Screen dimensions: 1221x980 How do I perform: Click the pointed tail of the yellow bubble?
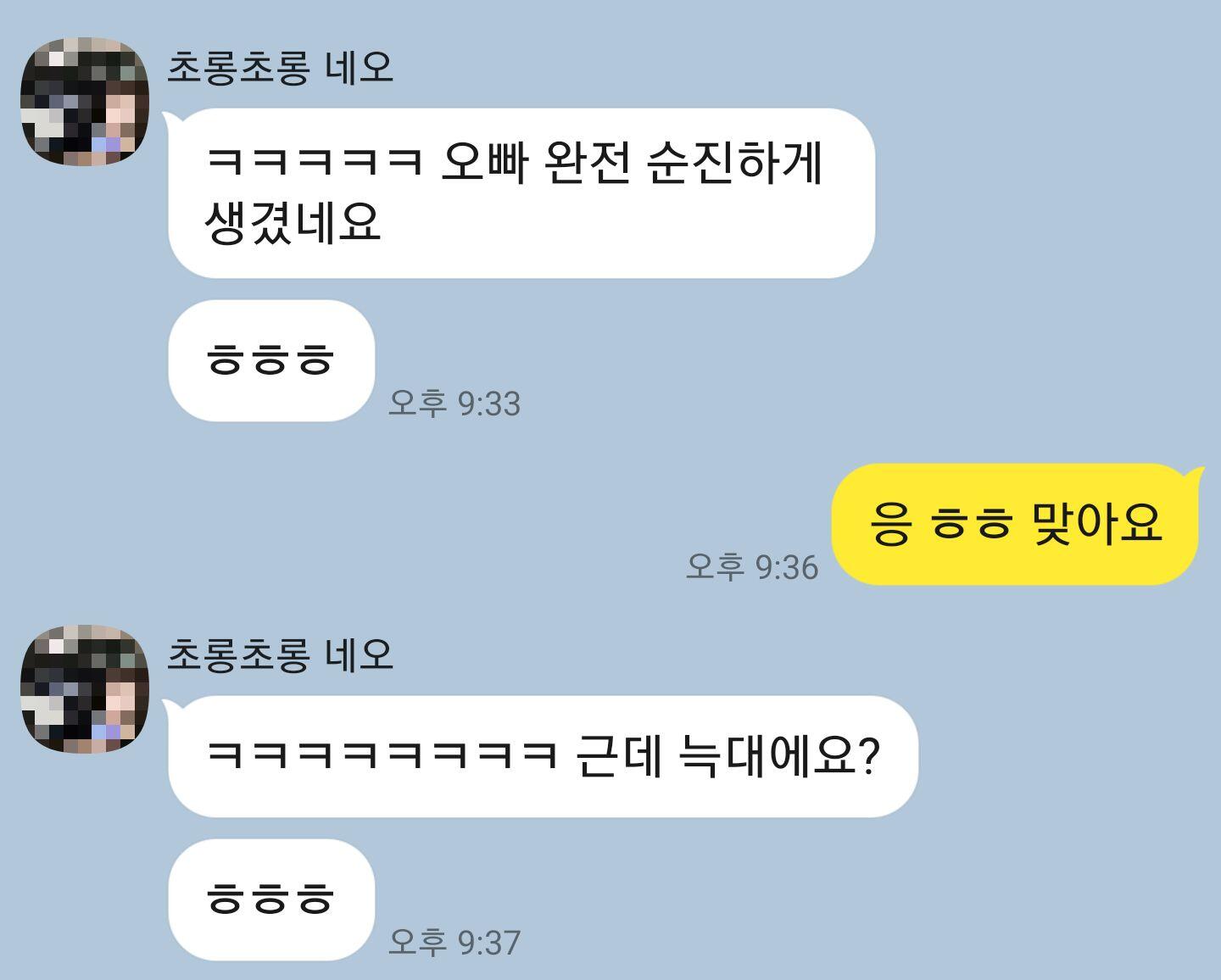tap(1195, 475)
